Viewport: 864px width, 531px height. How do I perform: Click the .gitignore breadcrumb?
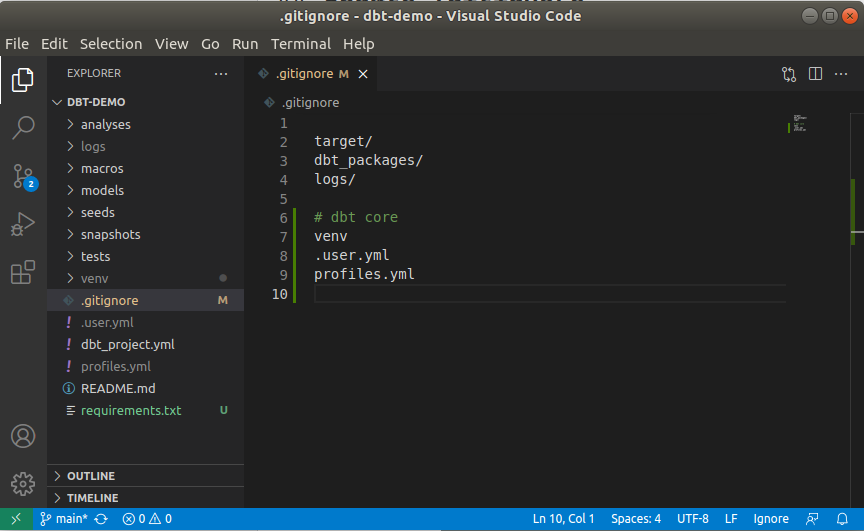click(310, 102)
